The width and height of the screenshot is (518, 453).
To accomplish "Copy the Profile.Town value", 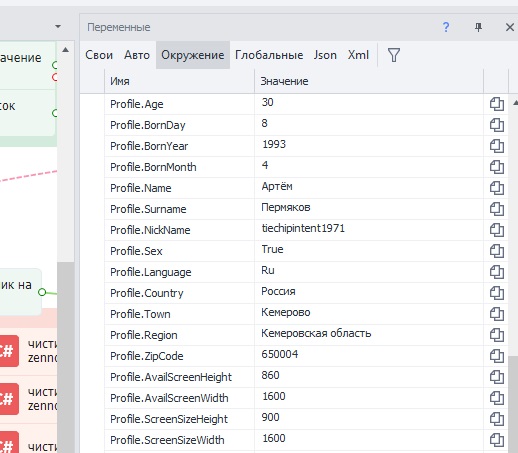I will pyautogui.click(x=497, y=314).
